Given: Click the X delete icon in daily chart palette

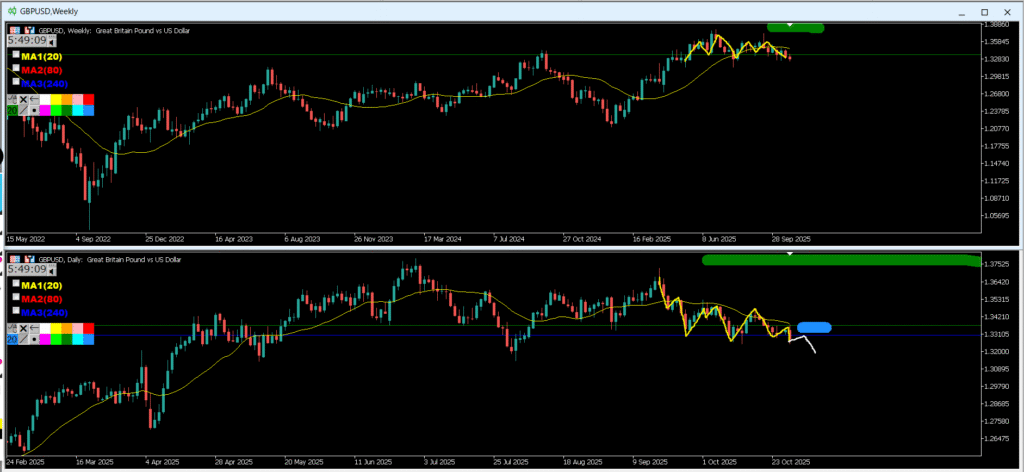Looking at the screenshot, I should coord(23,328).
